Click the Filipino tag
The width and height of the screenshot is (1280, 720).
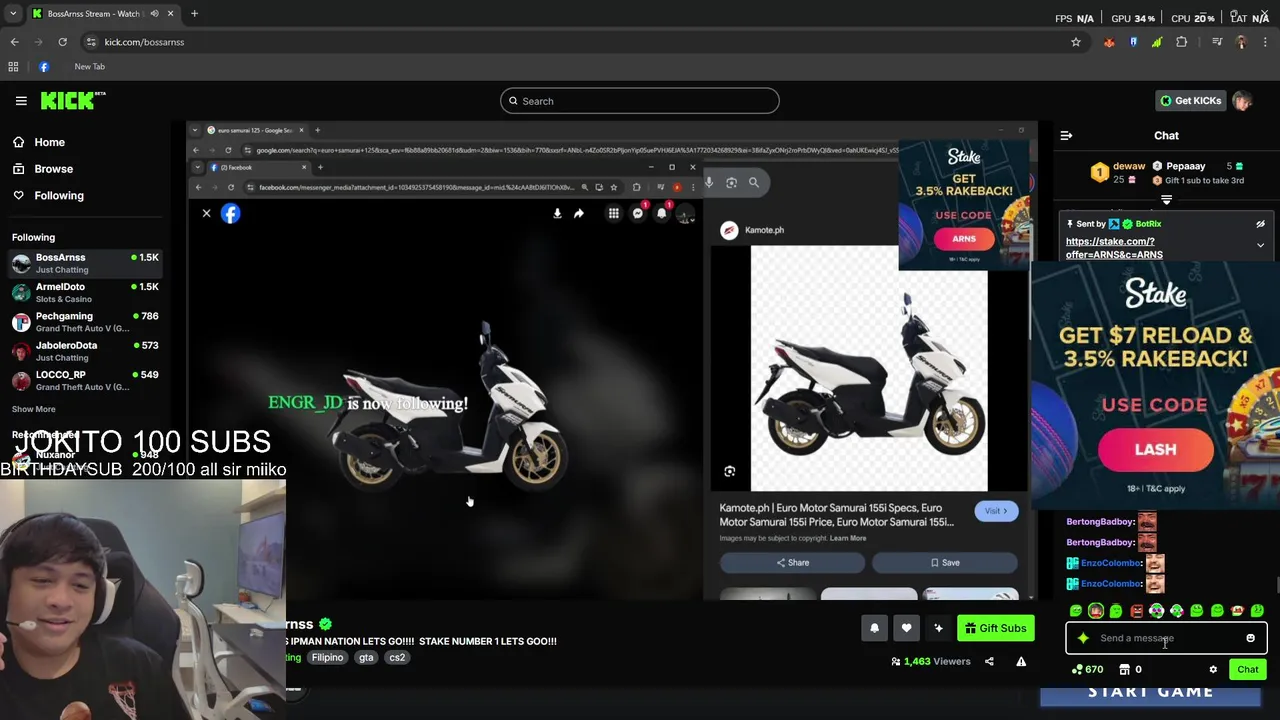(x=327, y=658)
